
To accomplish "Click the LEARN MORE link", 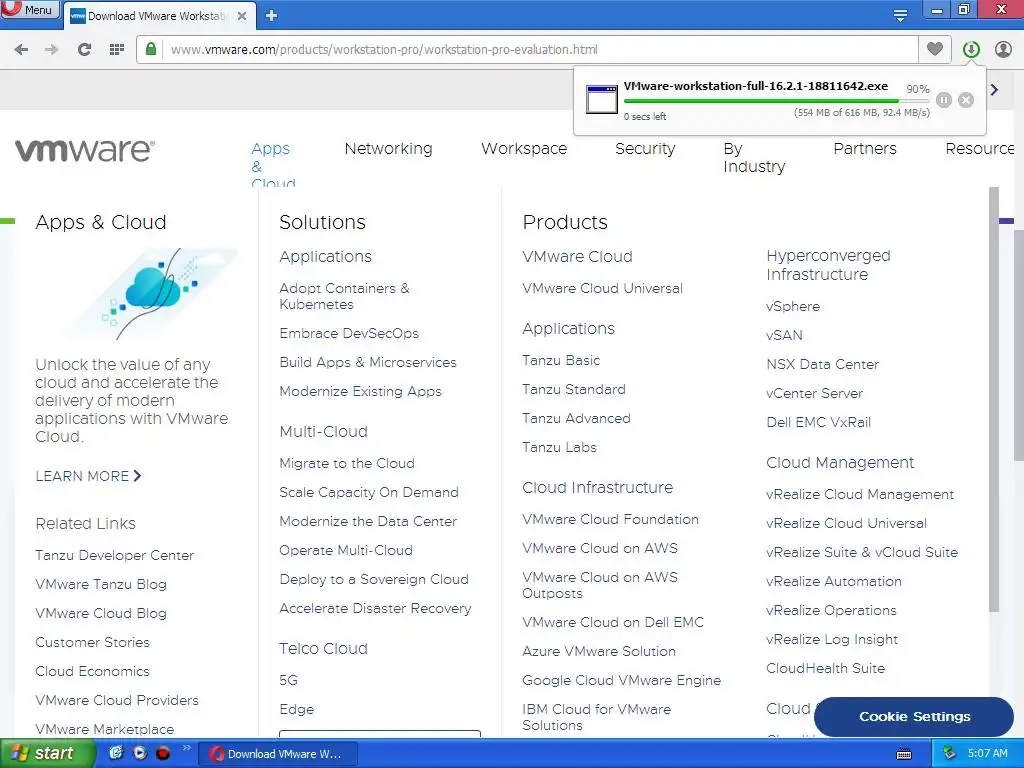I will pyautogui.click(x=88, y=476).
